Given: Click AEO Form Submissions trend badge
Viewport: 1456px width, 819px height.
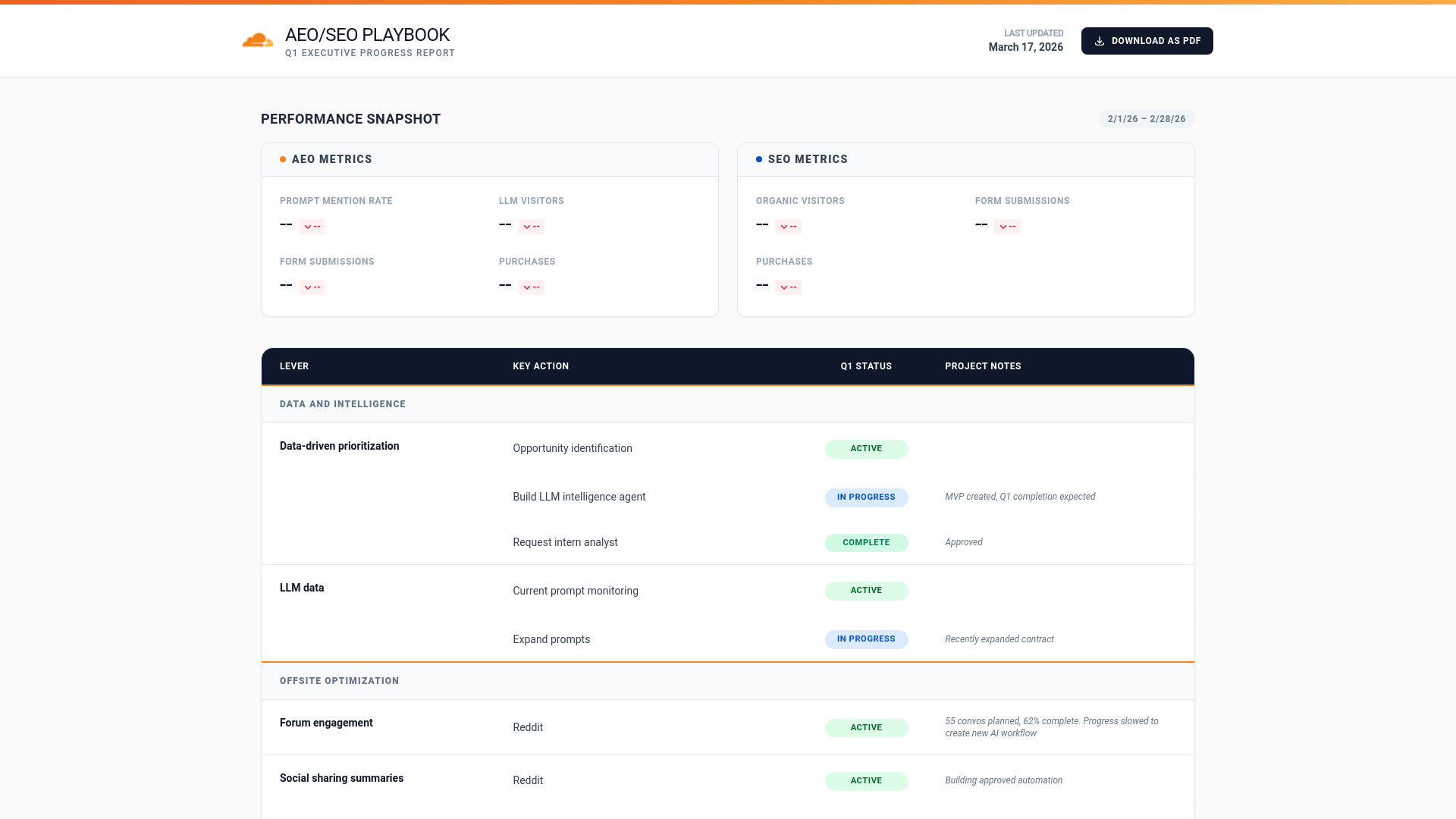Looking at the screenshot, I should [312, 287].
